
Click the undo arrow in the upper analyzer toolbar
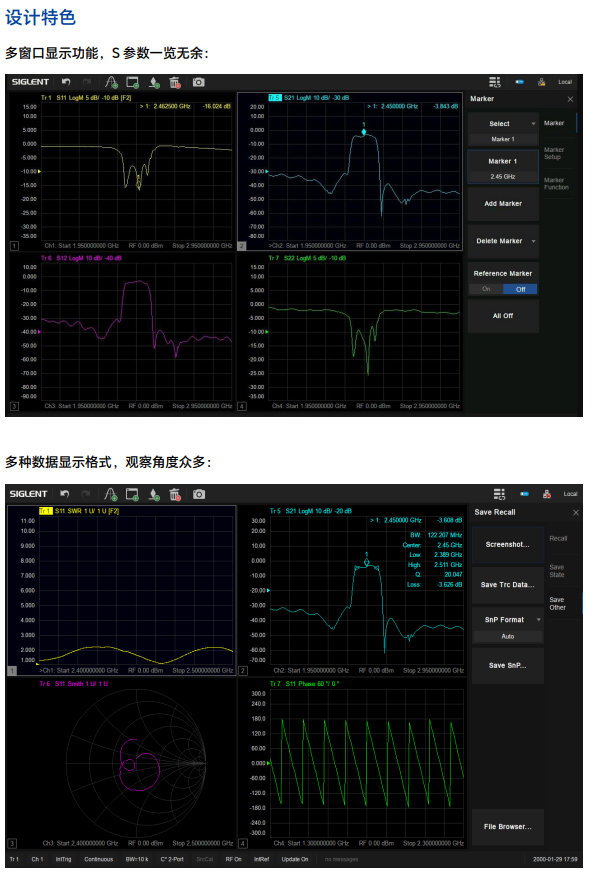pyautogui.click(x=66, y=82)
